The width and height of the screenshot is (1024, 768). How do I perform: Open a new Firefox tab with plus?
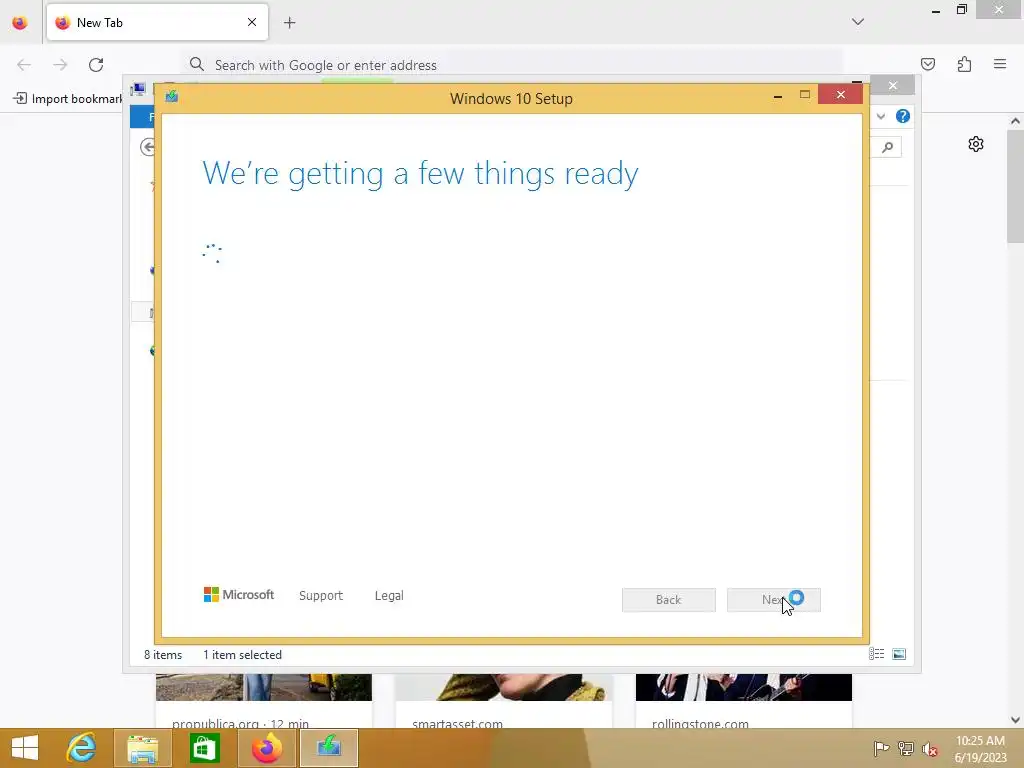[x=289, y=23]
